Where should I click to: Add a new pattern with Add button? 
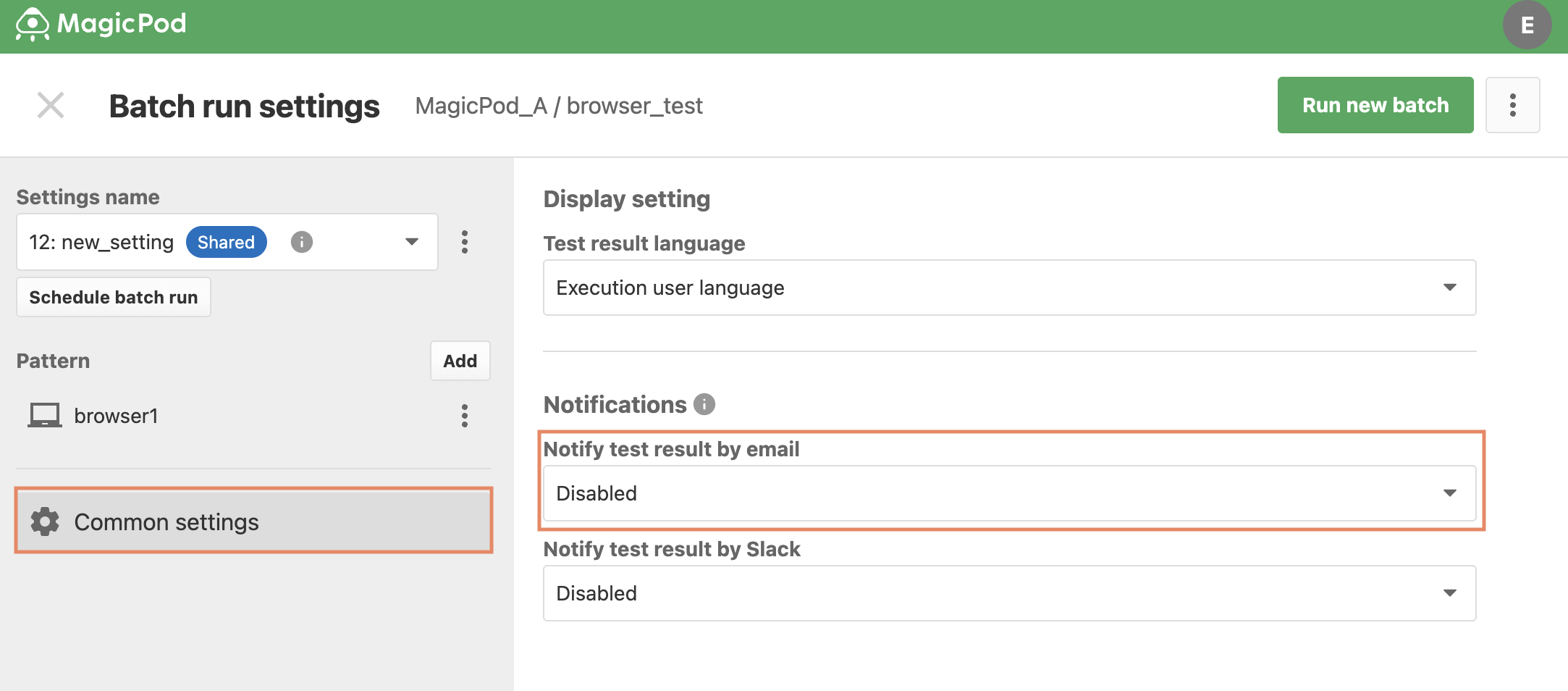460,361
